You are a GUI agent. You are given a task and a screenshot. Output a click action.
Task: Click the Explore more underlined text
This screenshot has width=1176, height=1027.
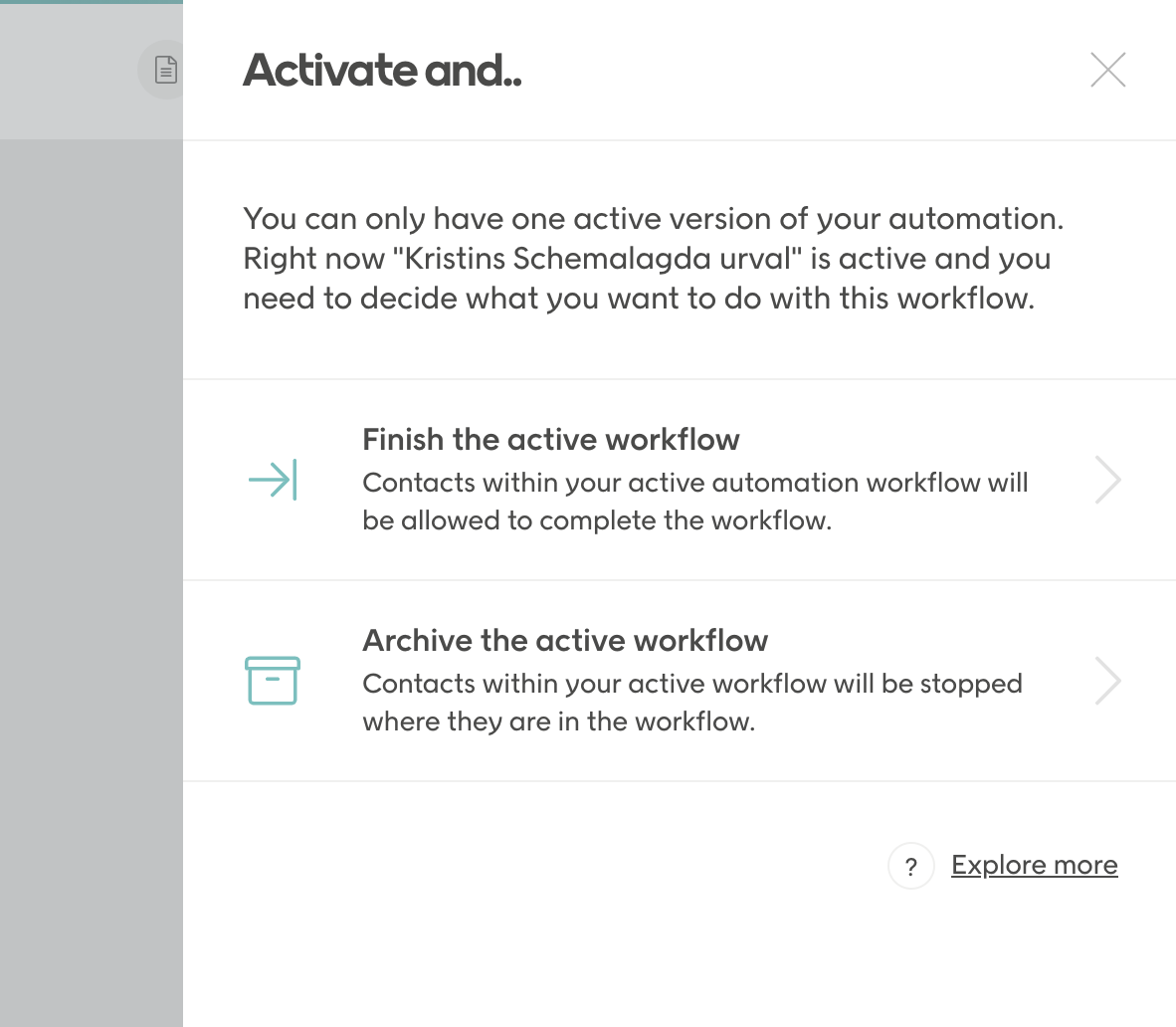point(1034,865)
